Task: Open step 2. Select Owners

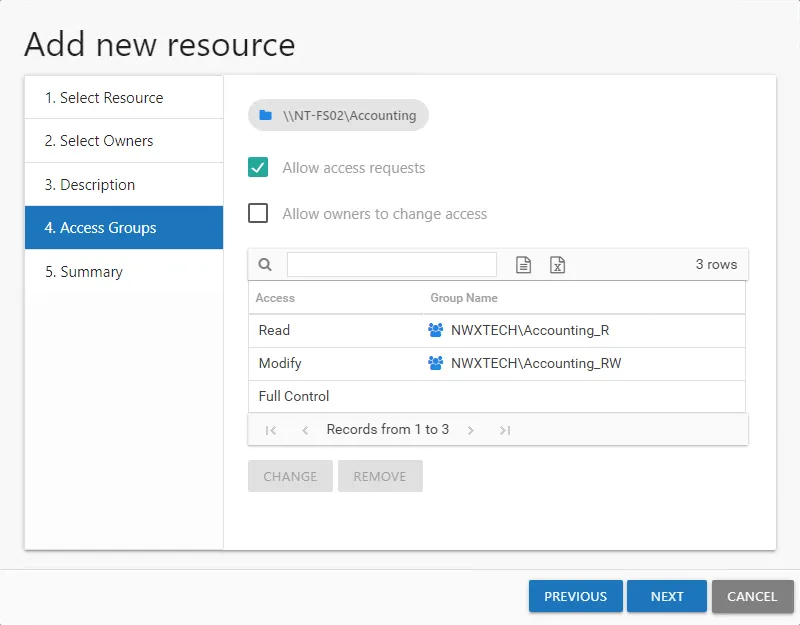Action: pos(124,141)
